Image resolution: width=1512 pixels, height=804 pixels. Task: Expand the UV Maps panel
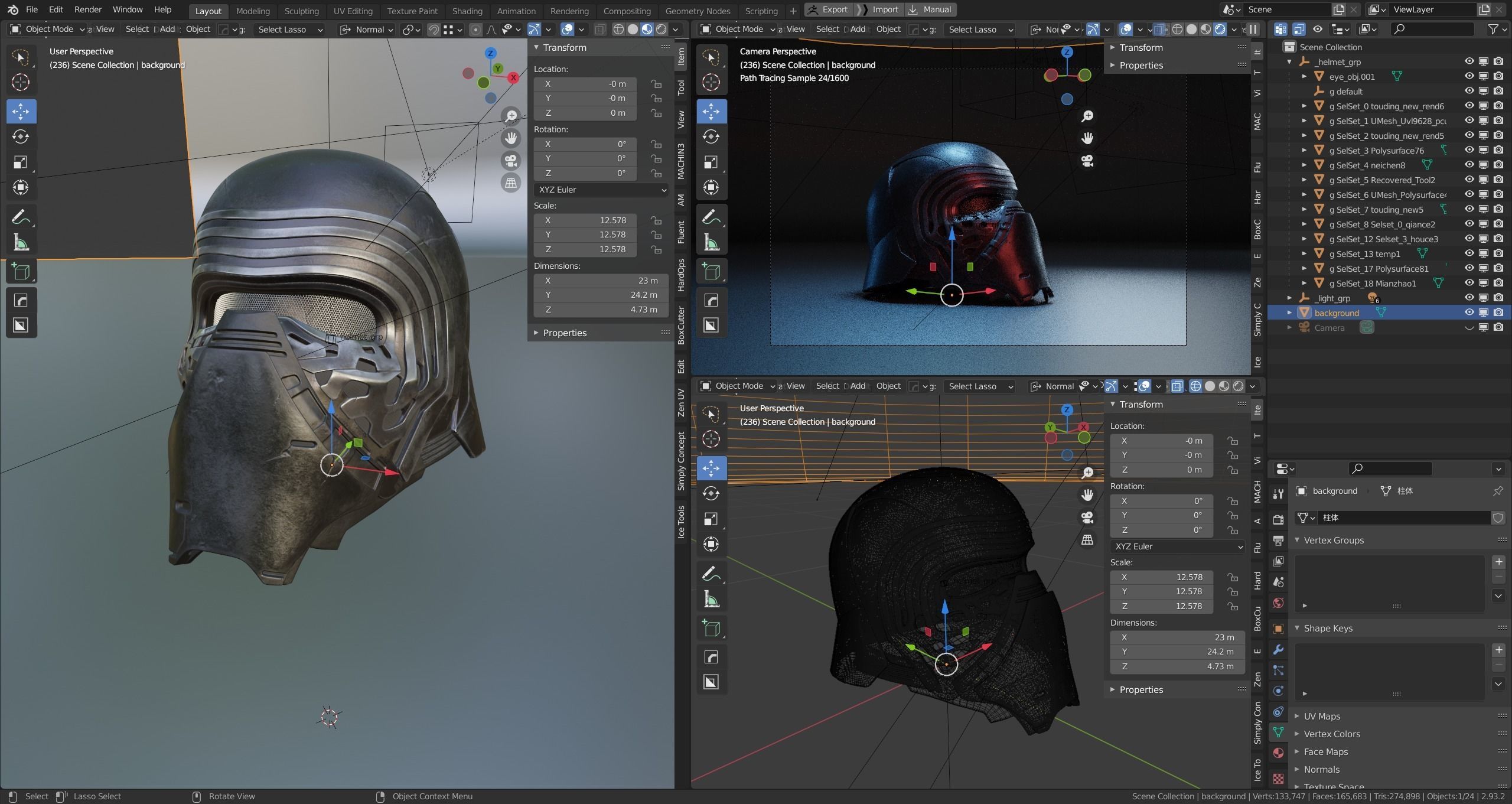(x=1322, y=716)
